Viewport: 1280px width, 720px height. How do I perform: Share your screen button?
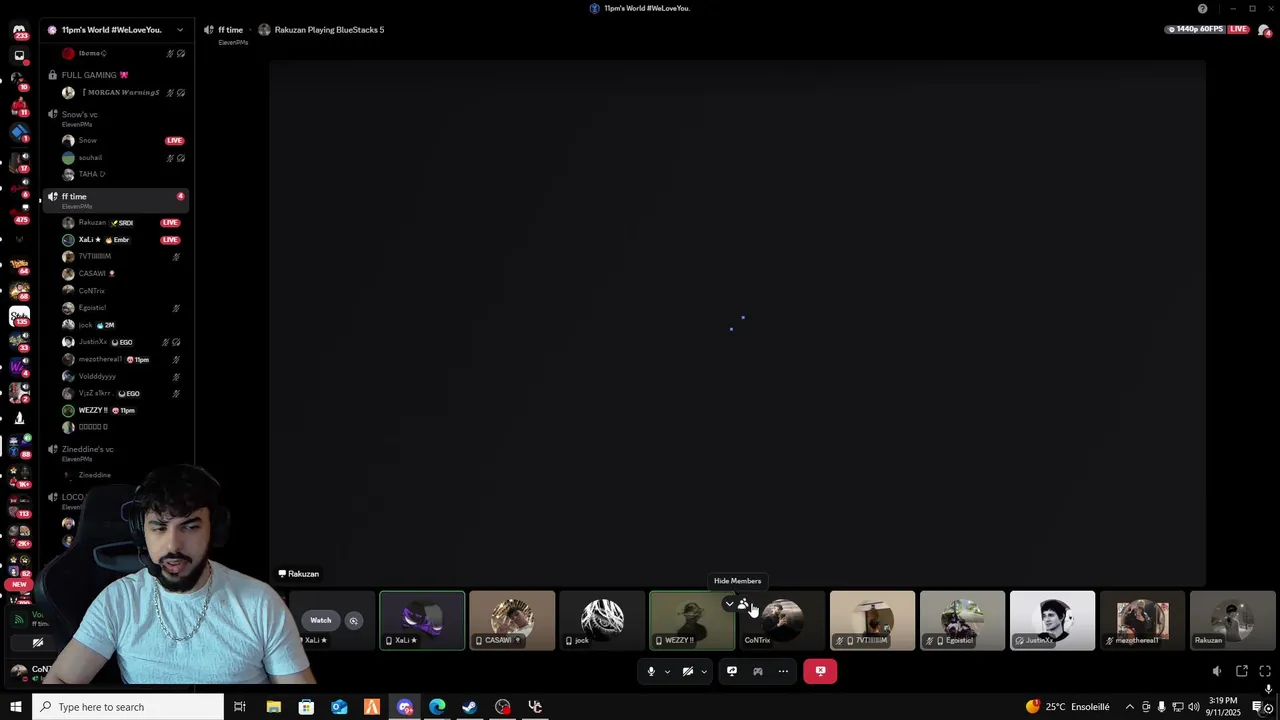[732, 672]
